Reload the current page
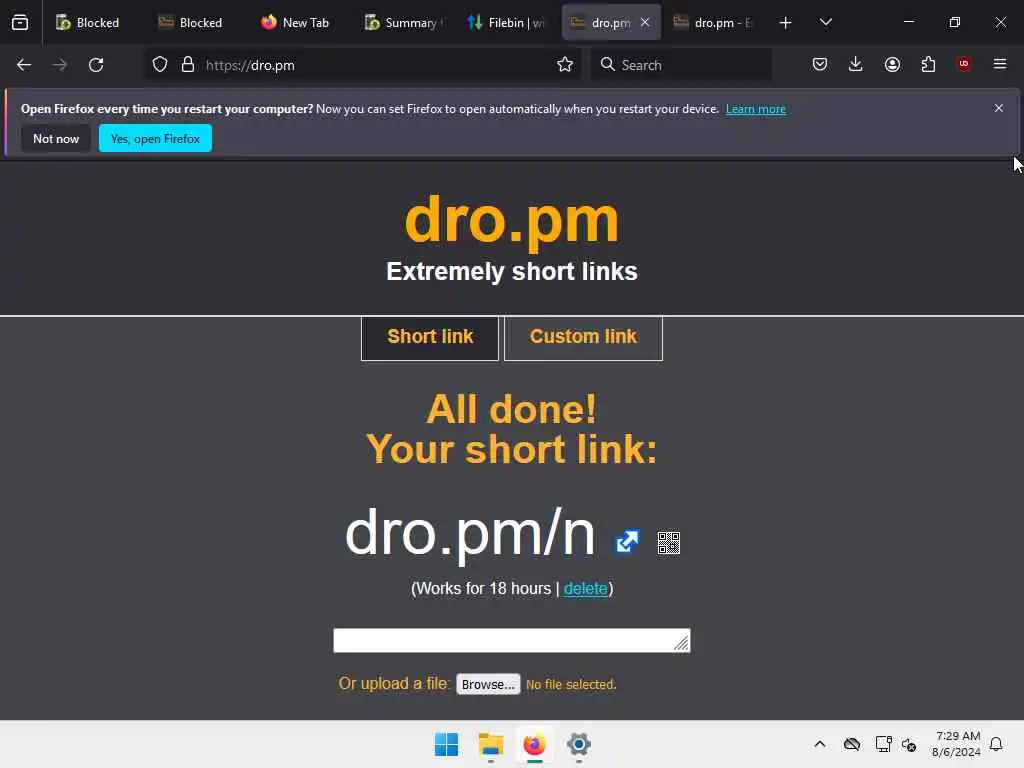Image resolution: width=1024 pixels, height=768 pixels. (x=96, y=65)
